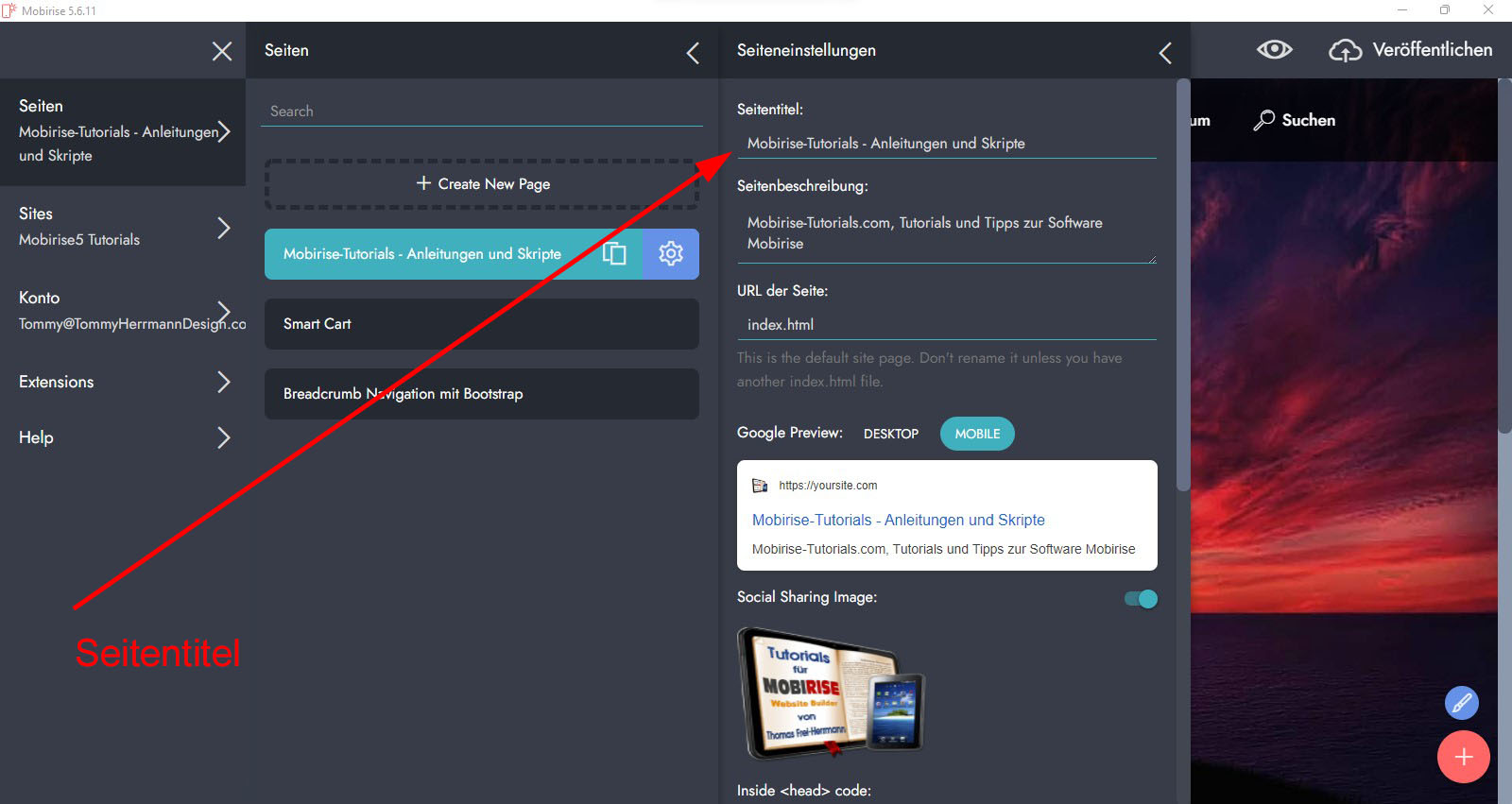
Task: Close the main sidebar menu with X
Action: pos(222,51)
